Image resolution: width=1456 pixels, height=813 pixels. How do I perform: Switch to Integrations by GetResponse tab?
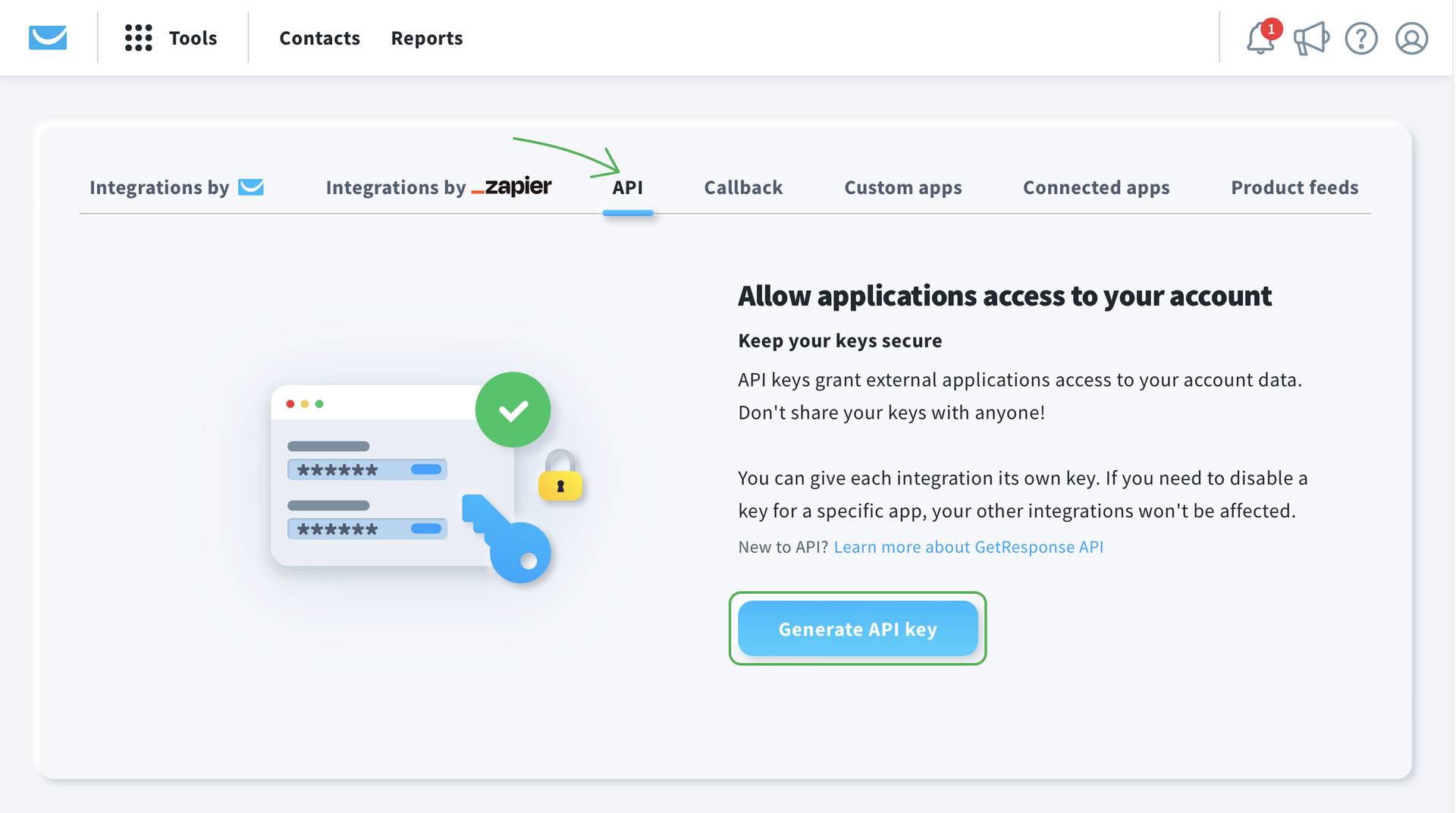coord(176,187)
